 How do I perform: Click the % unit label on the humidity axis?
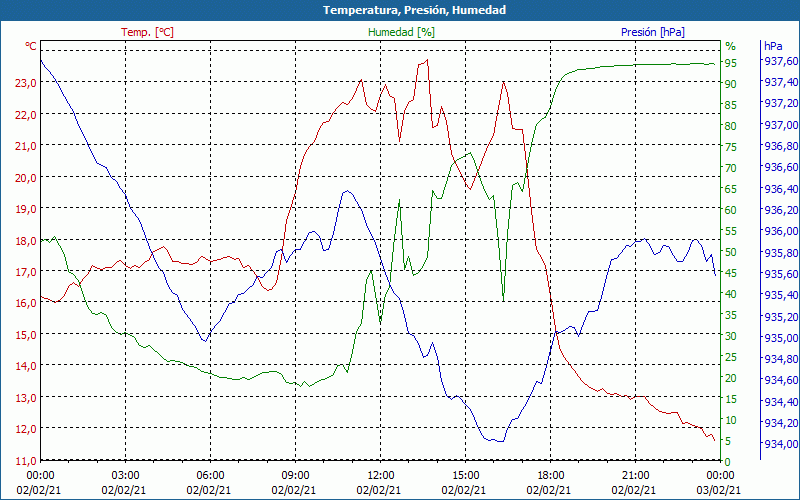click(x=731, y=46)
